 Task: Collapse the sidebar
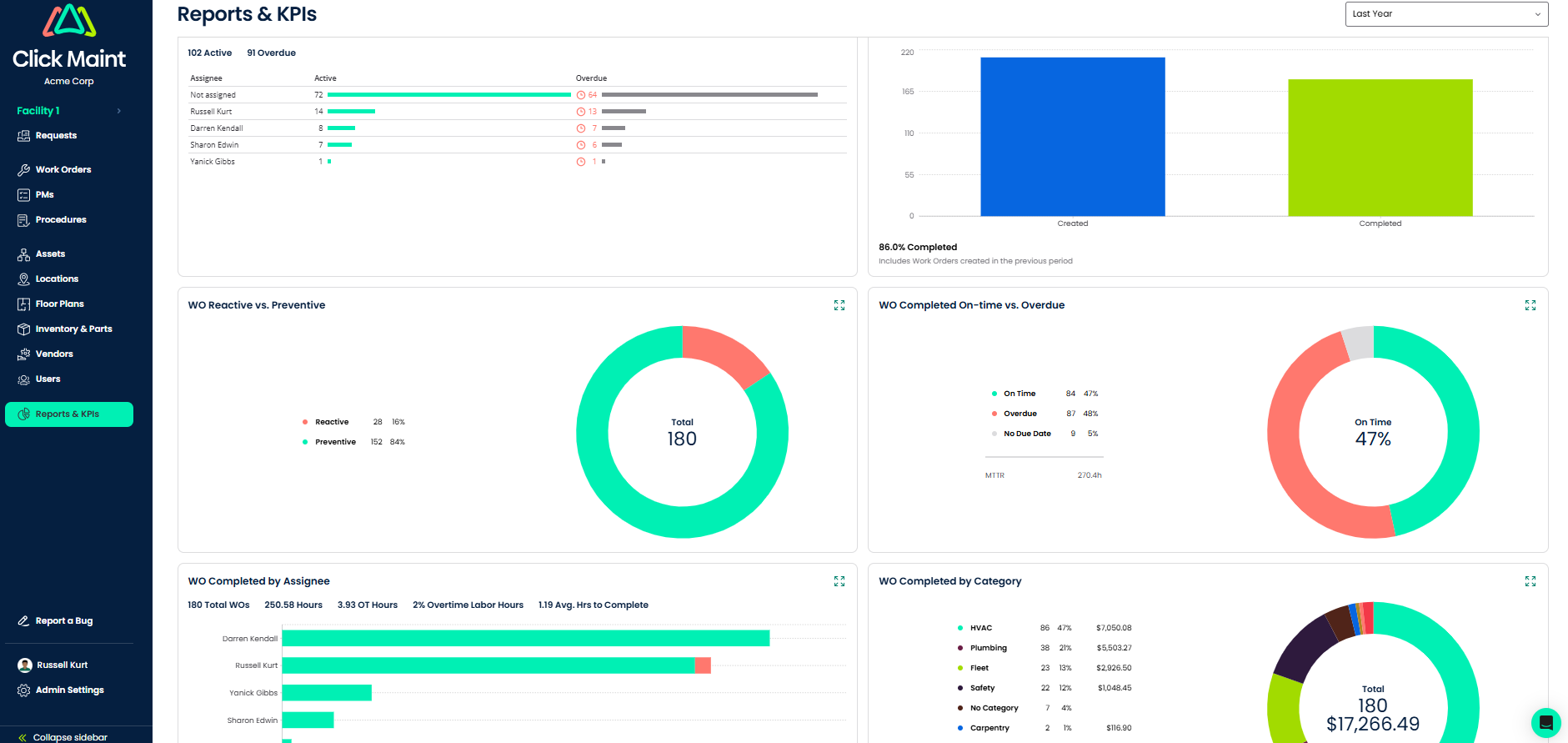click(63, 737)
